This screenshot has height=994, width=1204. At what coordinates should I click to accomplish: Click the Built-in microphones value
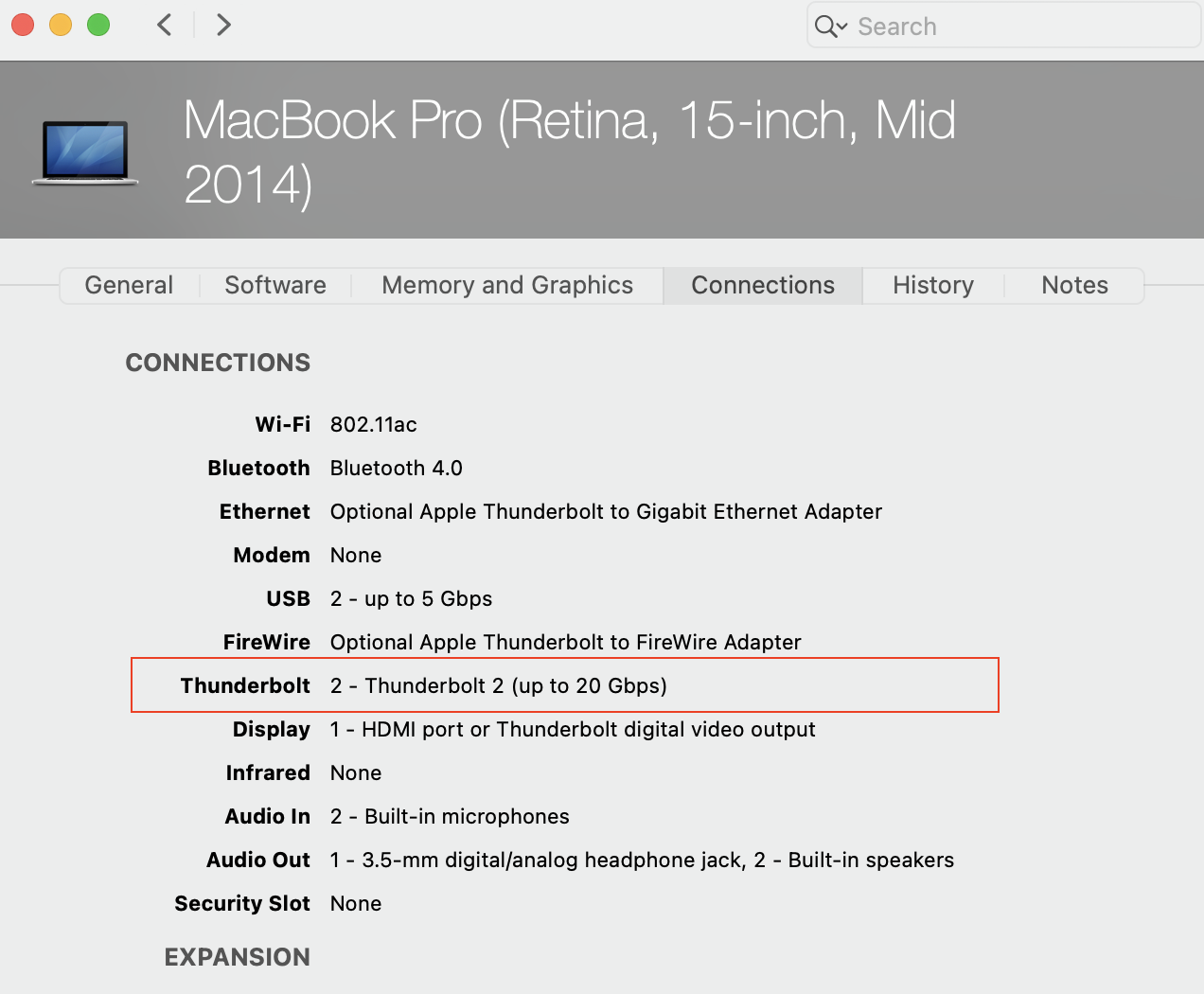pyautogui.click(x=451, y=816)
